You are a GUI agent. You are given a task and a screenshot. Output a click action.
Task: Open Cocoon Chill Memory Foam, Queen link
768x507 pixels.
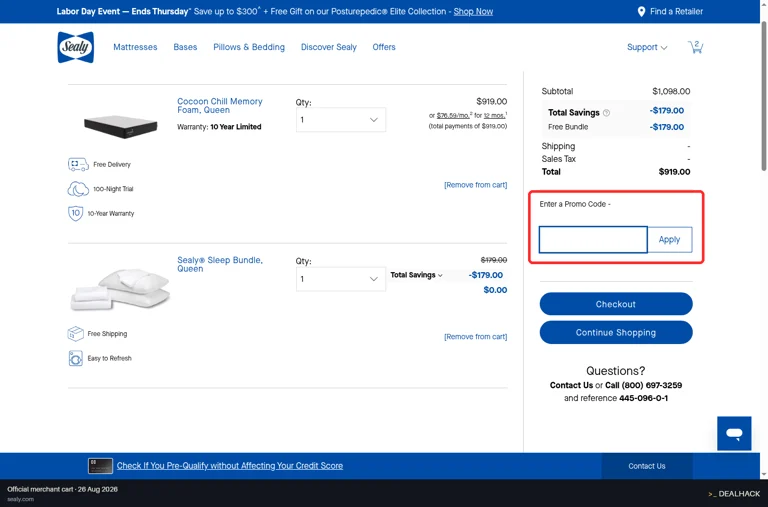click(x=220, y=105)
